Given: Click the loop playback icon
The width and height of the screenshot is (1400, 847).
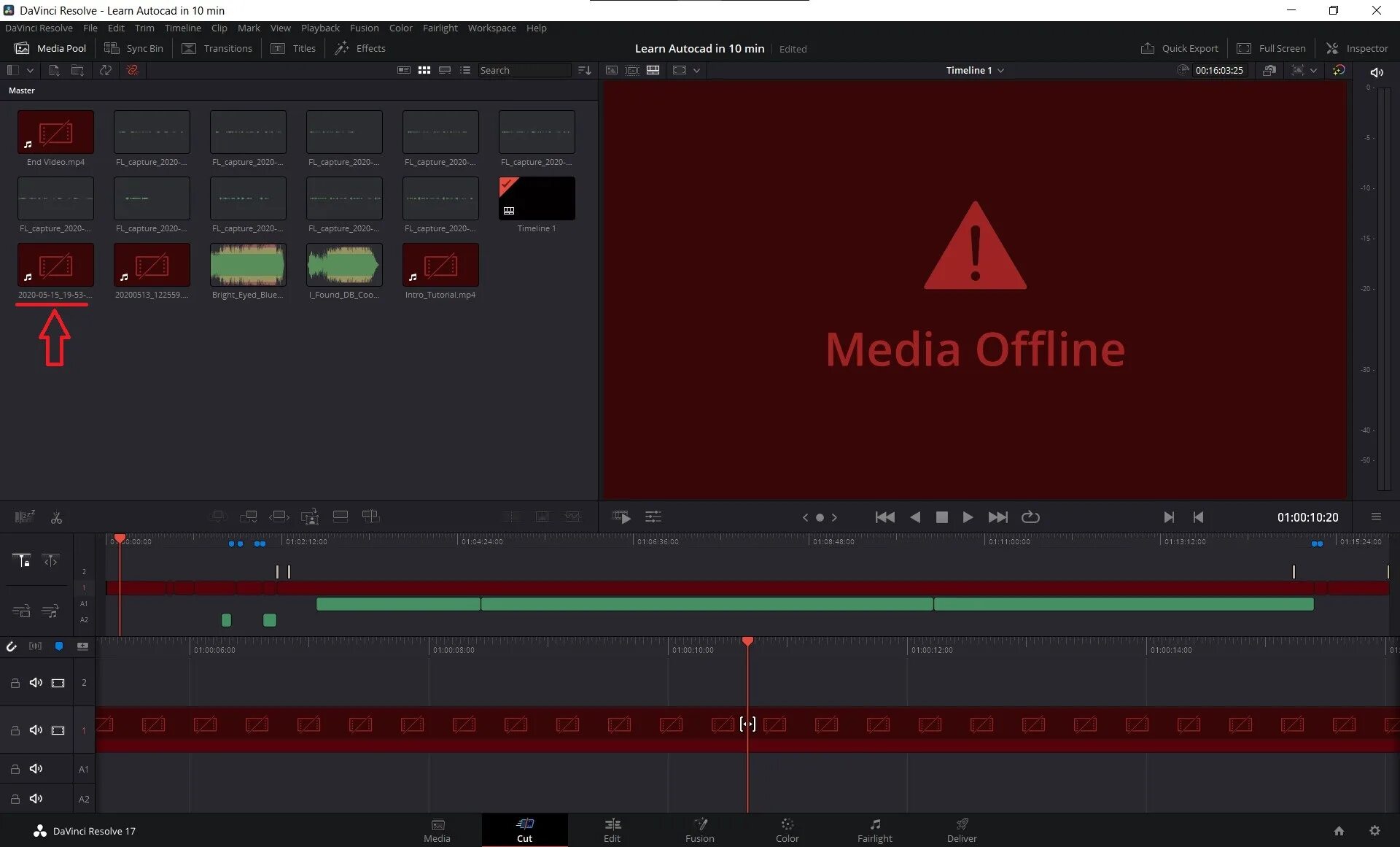Looking at the screenshot, I should [1030, 517].
